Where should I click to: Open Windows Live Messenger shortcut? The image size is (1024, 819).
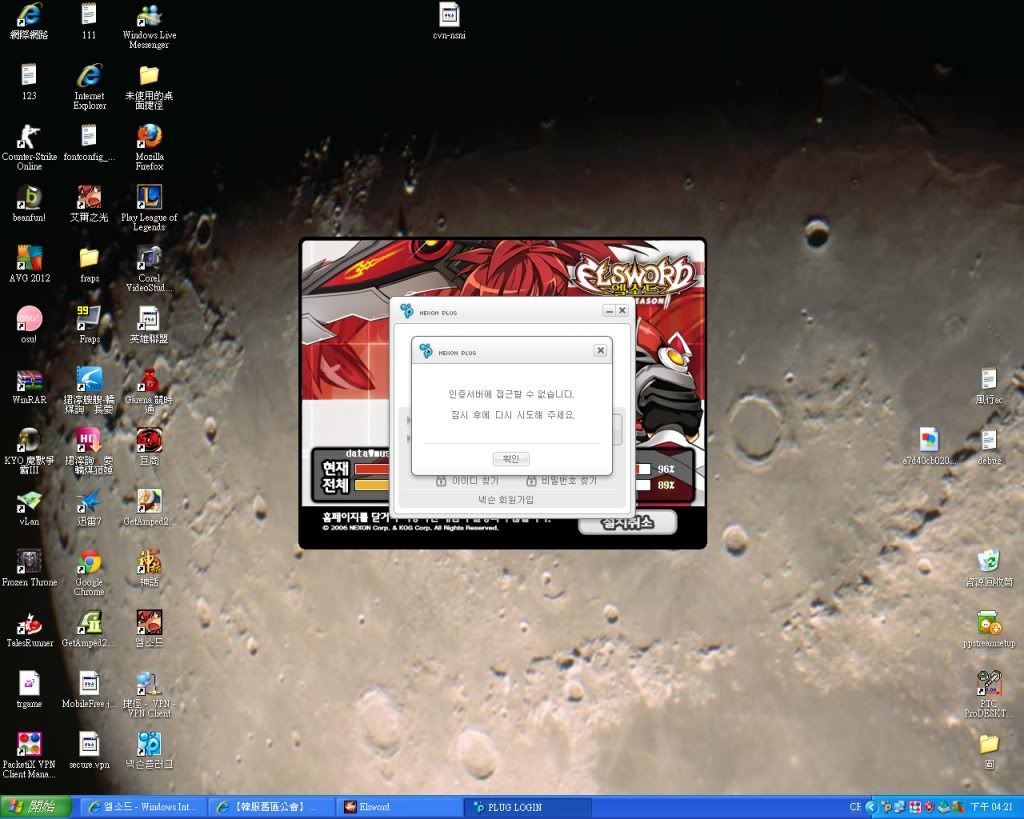[149, 15]
